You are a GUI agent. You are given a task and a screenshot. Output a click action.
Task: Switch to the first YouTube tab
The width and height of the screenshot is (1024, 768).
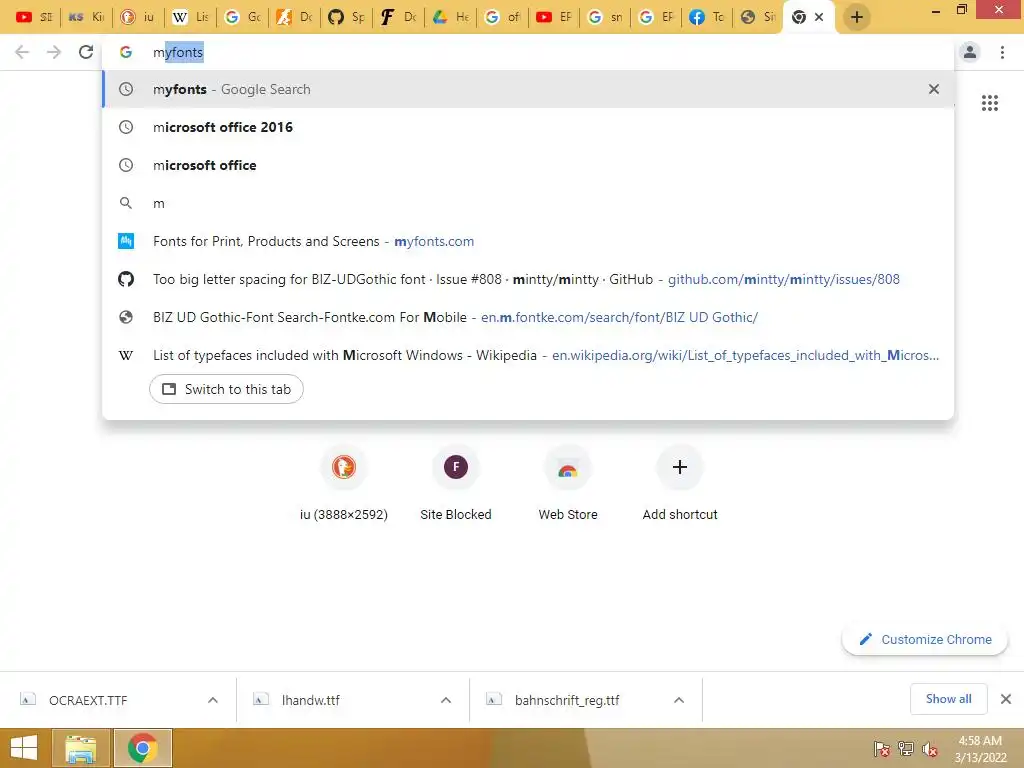(x=33, y=17)
